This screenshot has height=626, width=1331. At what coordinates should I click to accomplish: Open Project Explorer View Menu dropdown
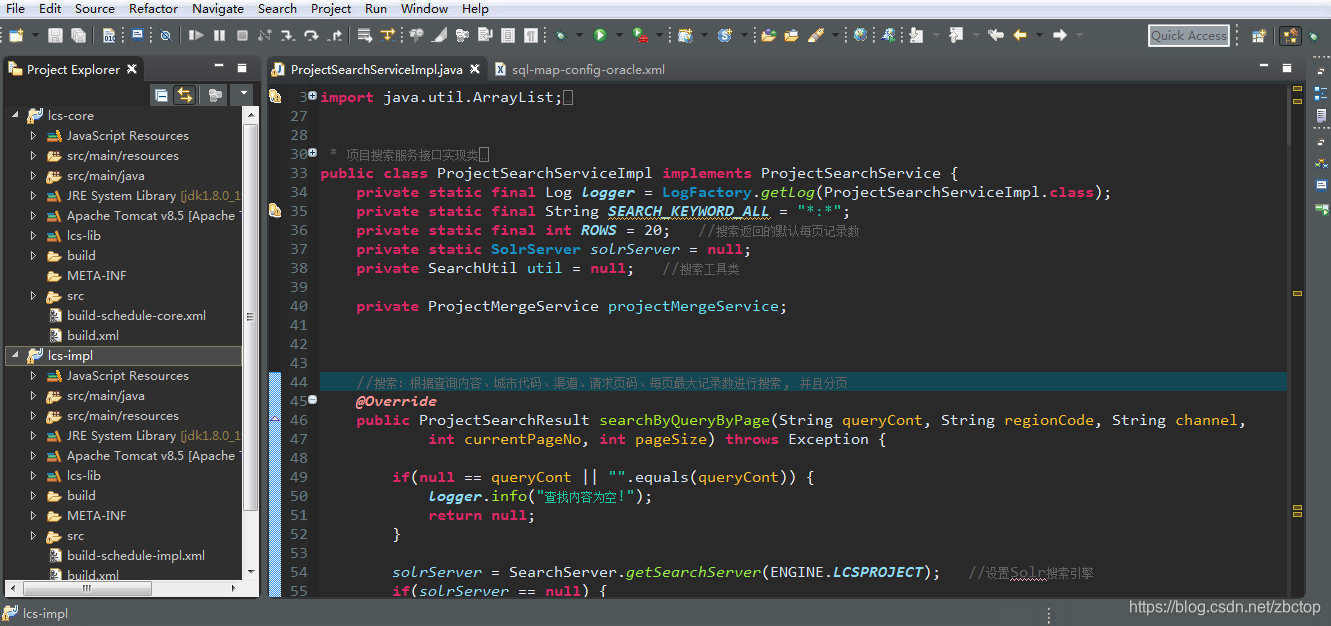pos(244,95)
